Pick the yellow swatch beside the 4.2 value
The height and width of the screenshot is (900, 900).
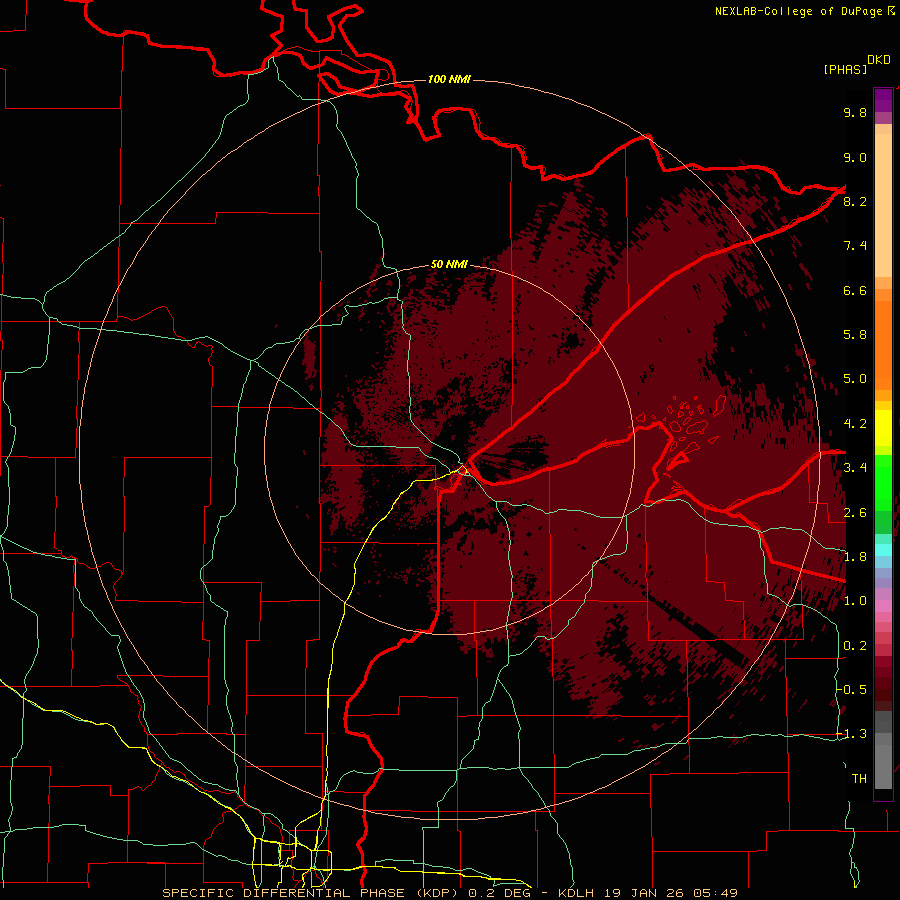click(x=883, y=428)
